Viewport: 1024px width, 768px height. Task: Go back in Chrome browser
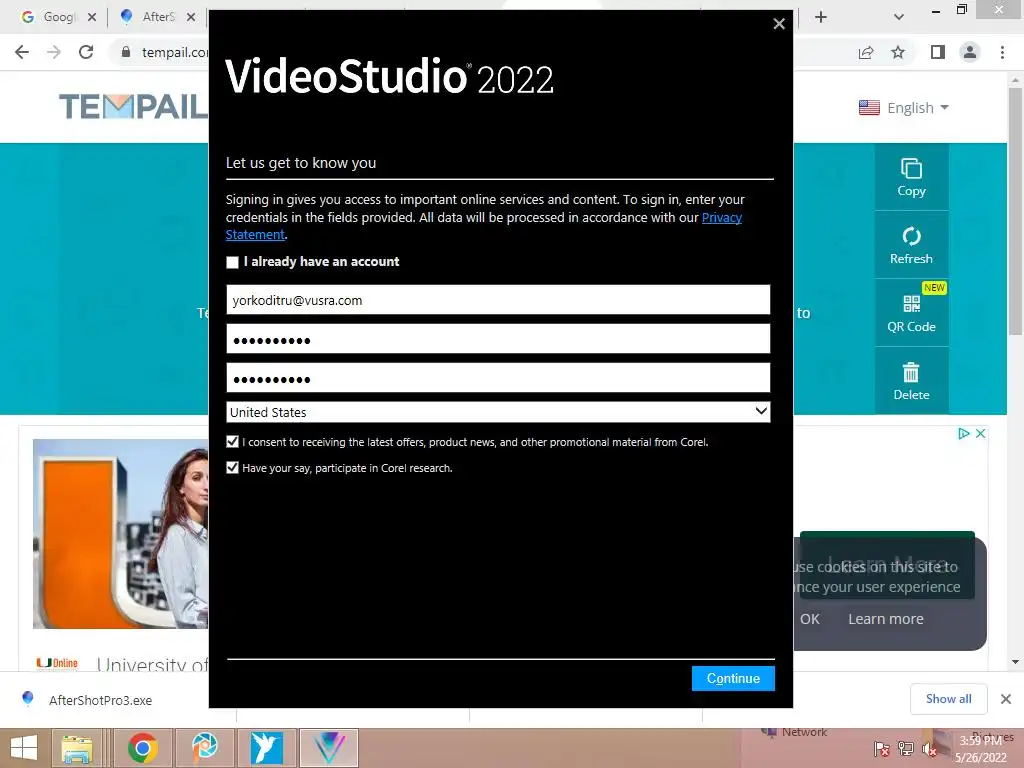[22, 52]
